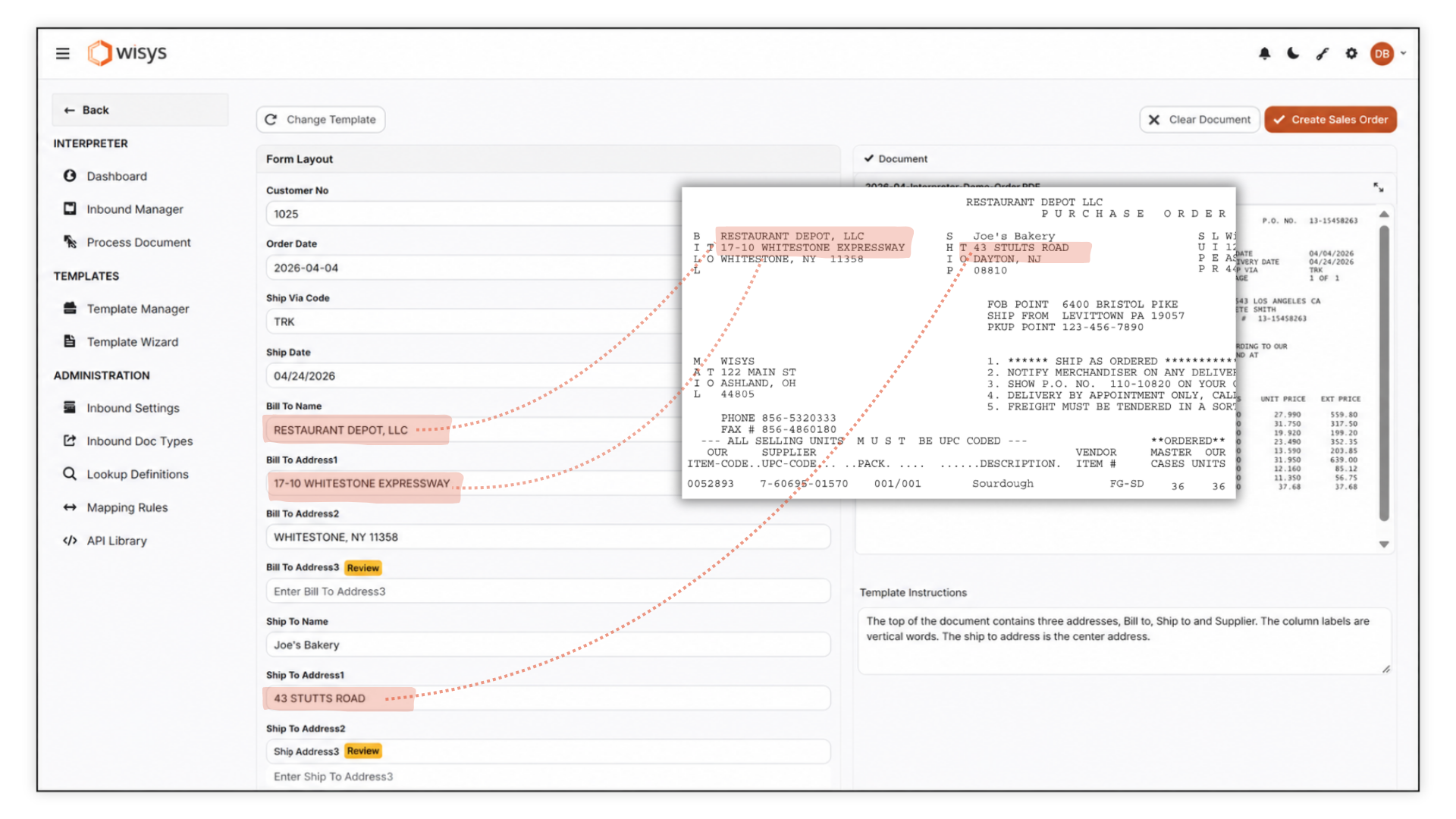Open Template Manager in the sidebar
The width and height of the screenshot is (1456, 819).
tap(137, 309)
